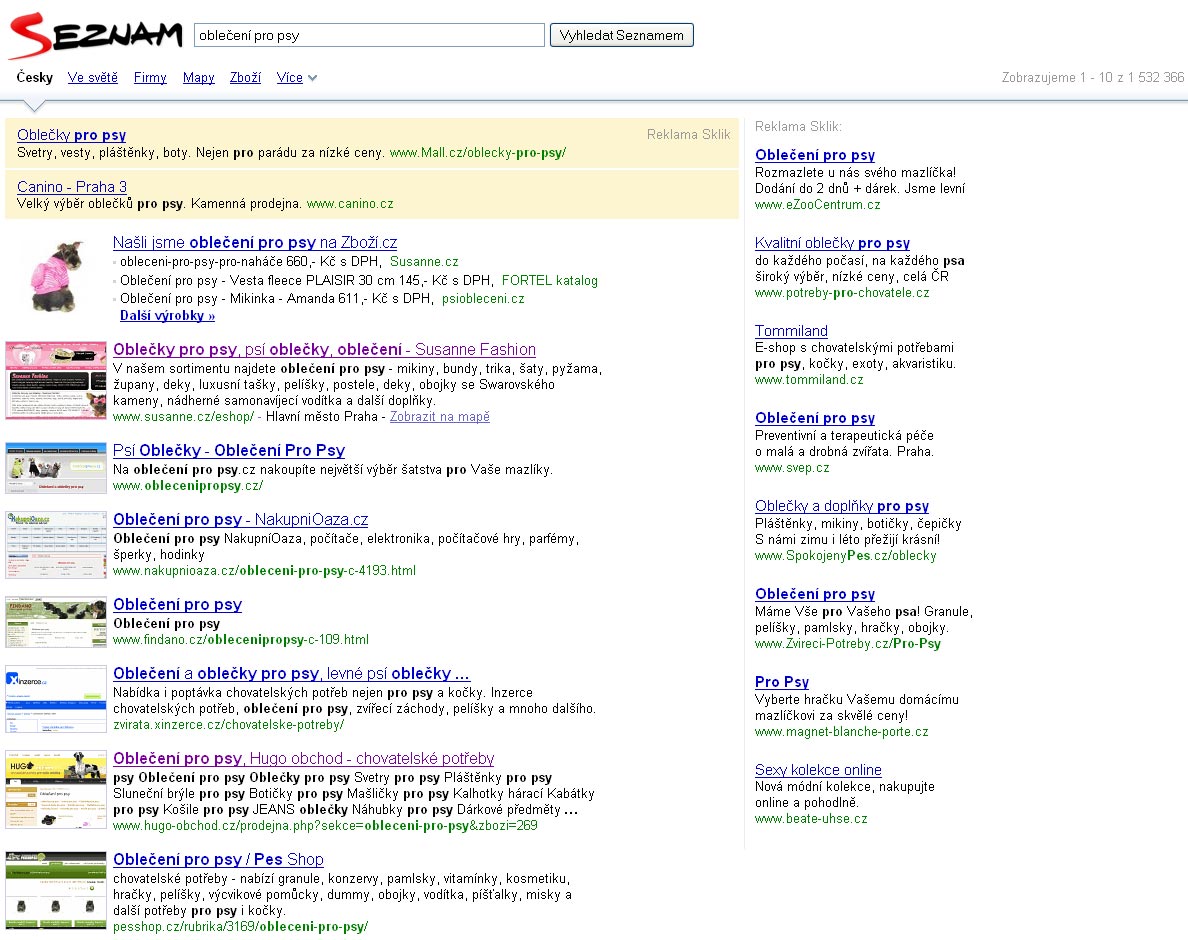Open 'Oblečení a oblečky pro psy, levné psí oblečky' result
This screenshot has height=940, width=1188.
pyautogui.click(x=291, y=673)
